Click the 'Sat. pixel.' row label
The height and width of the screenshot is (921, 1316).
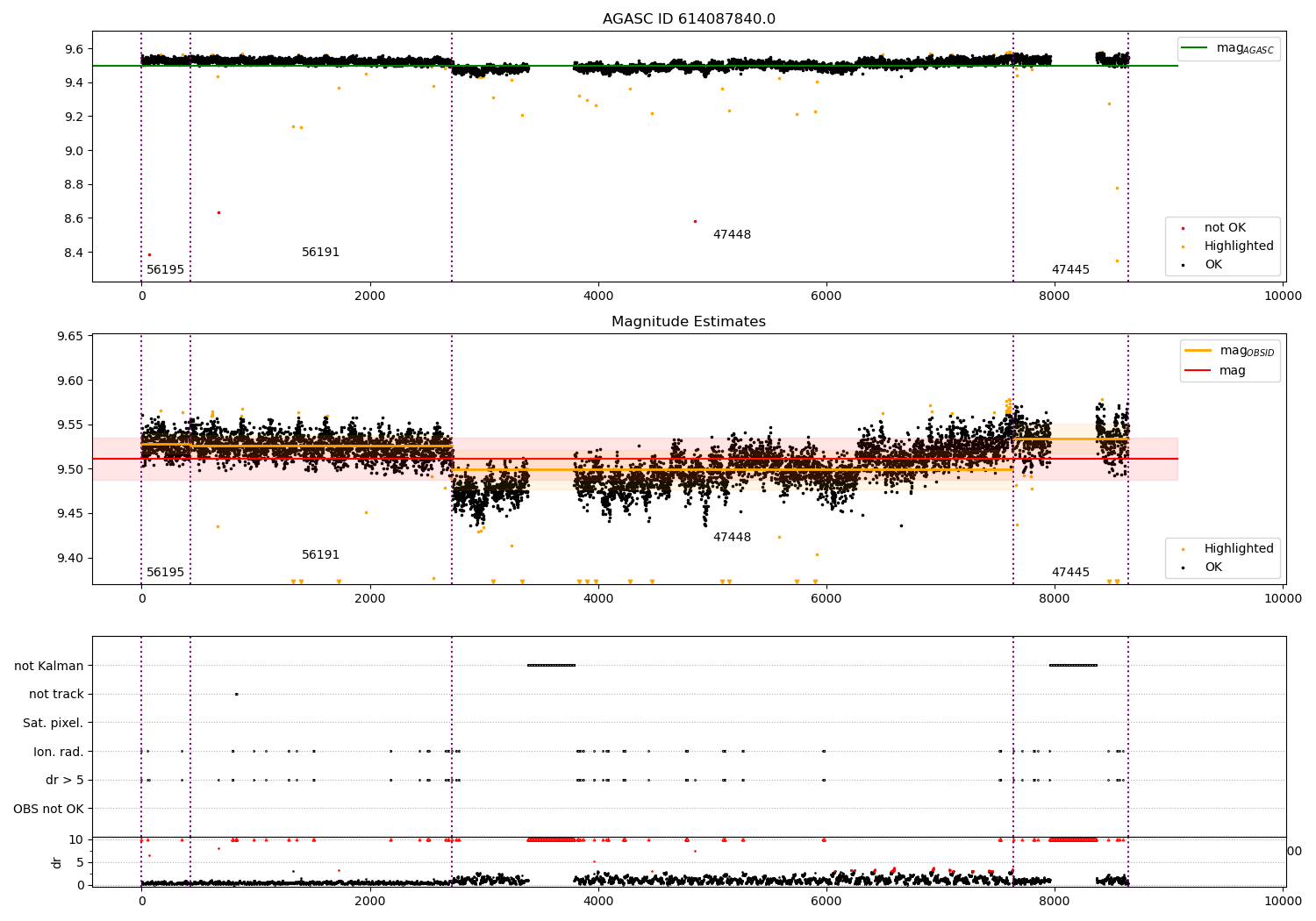point(54,724)
